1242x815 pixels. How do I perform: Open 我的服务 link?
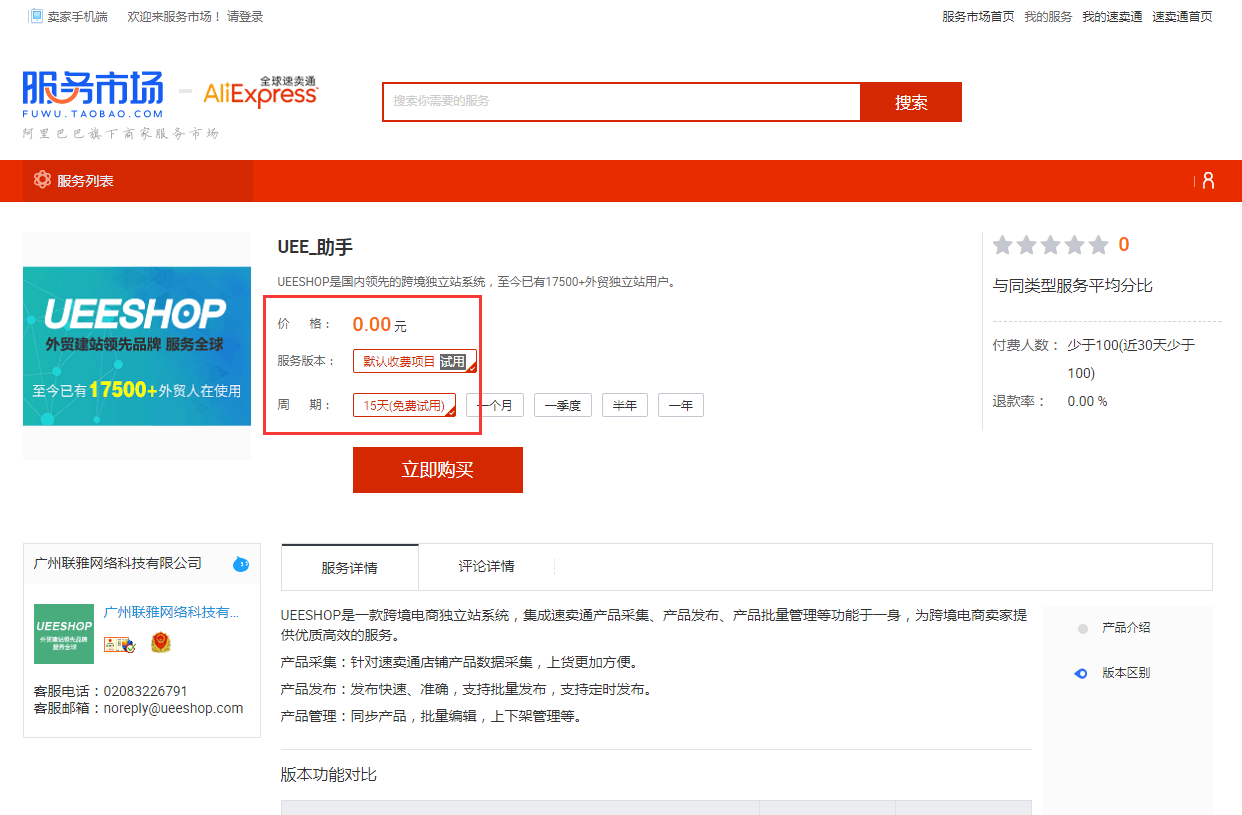pos(1048,17)
